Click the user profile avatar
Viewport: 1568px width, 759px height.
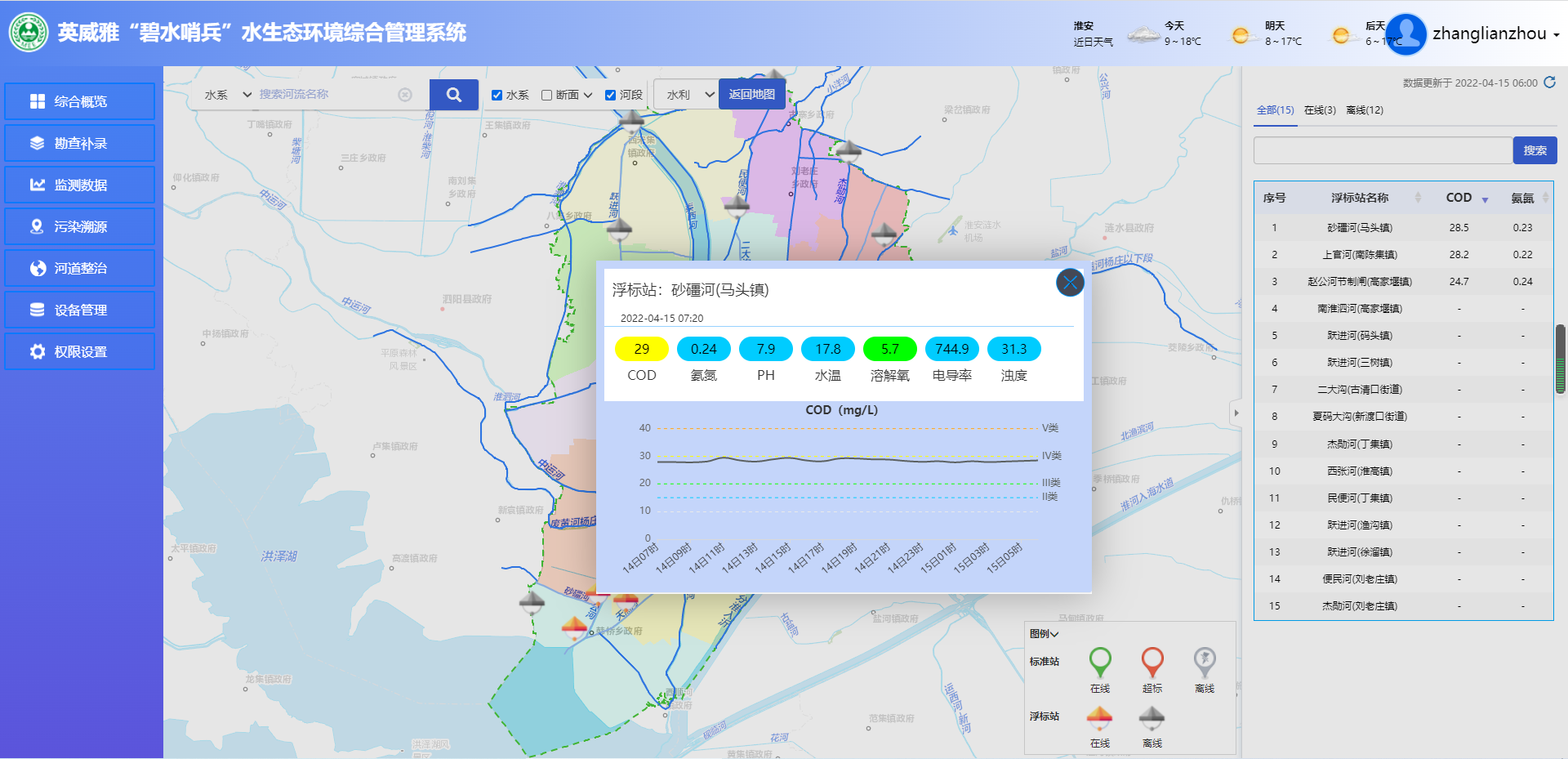point(1405,34)
